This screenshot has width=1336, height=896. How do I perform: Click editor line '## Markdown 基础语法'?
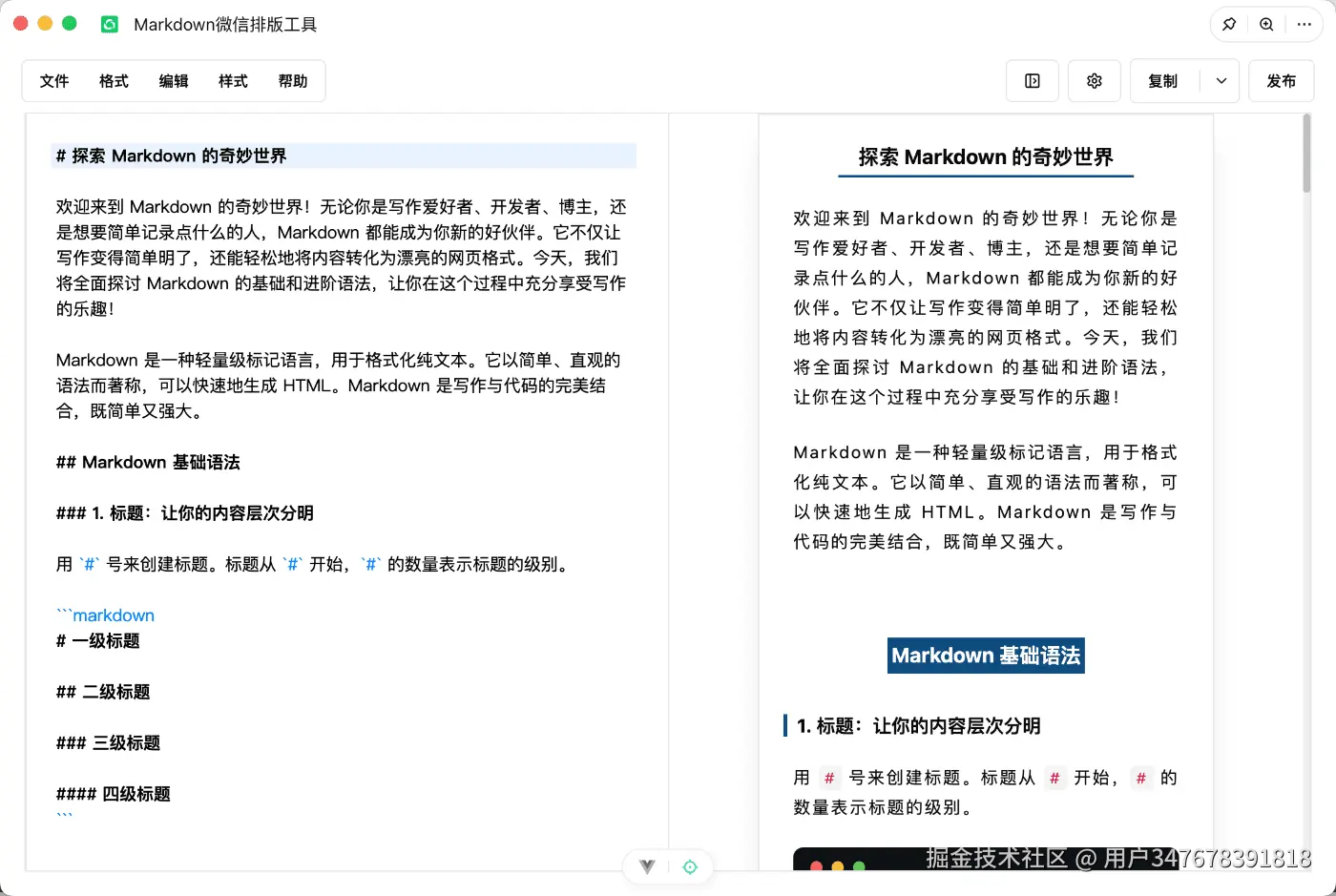(x=148, y=462)
